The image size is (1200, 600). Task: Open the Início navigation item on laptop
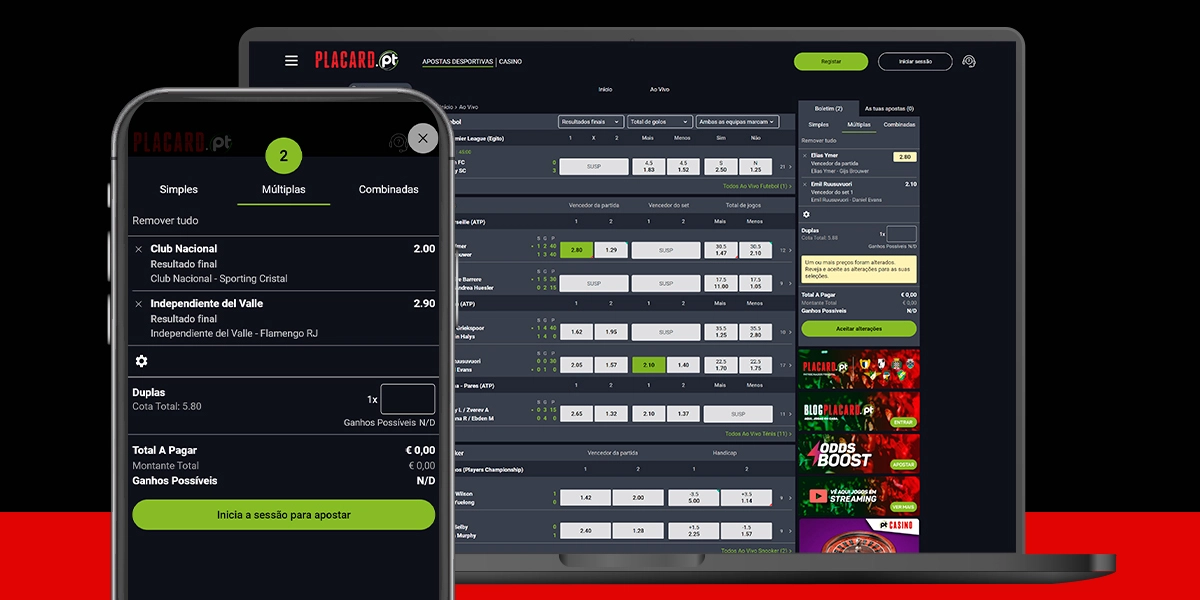[x=605, y=89]
